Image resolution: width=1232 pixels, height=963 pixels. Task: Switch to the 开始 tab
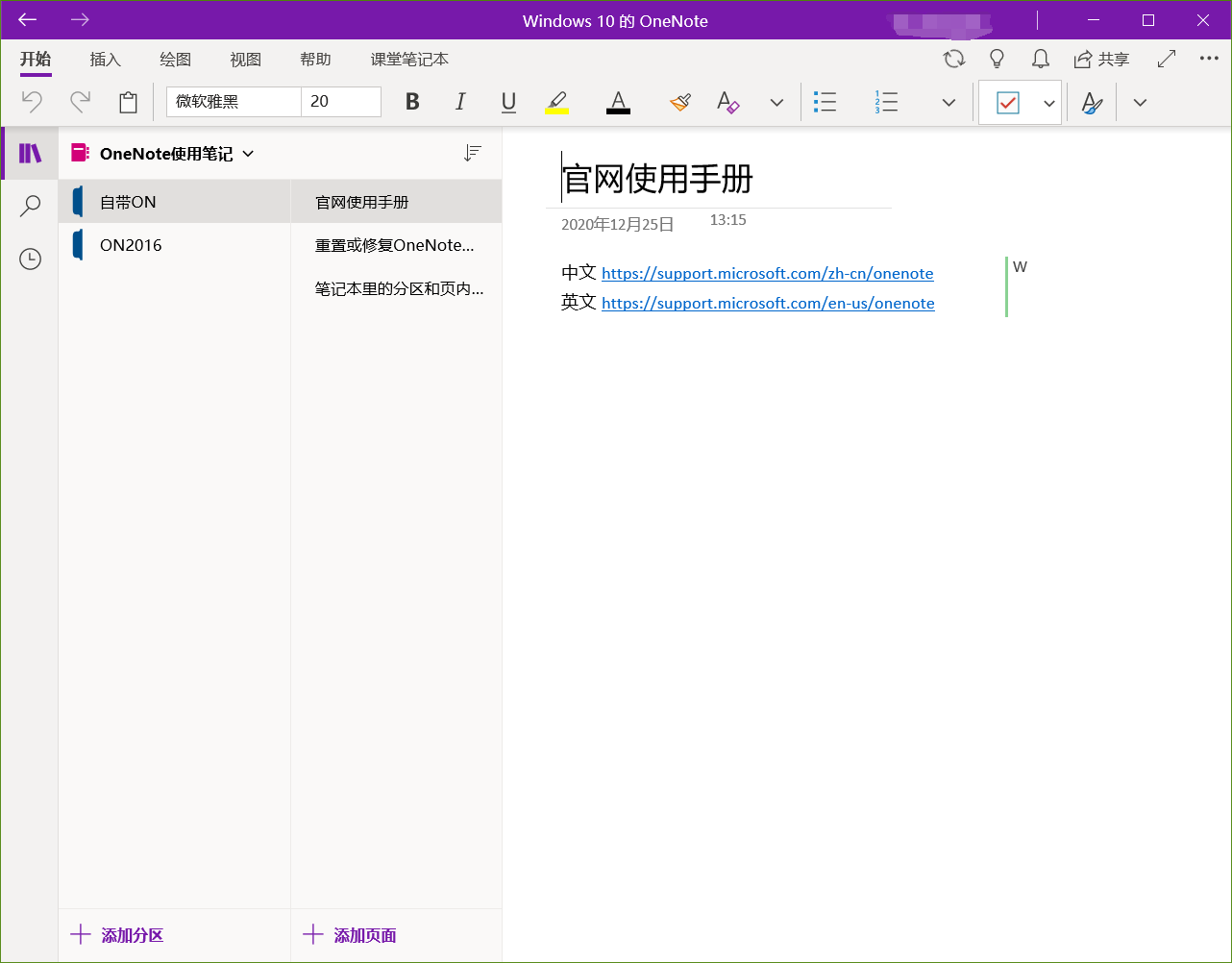click(x=36, y=60)
